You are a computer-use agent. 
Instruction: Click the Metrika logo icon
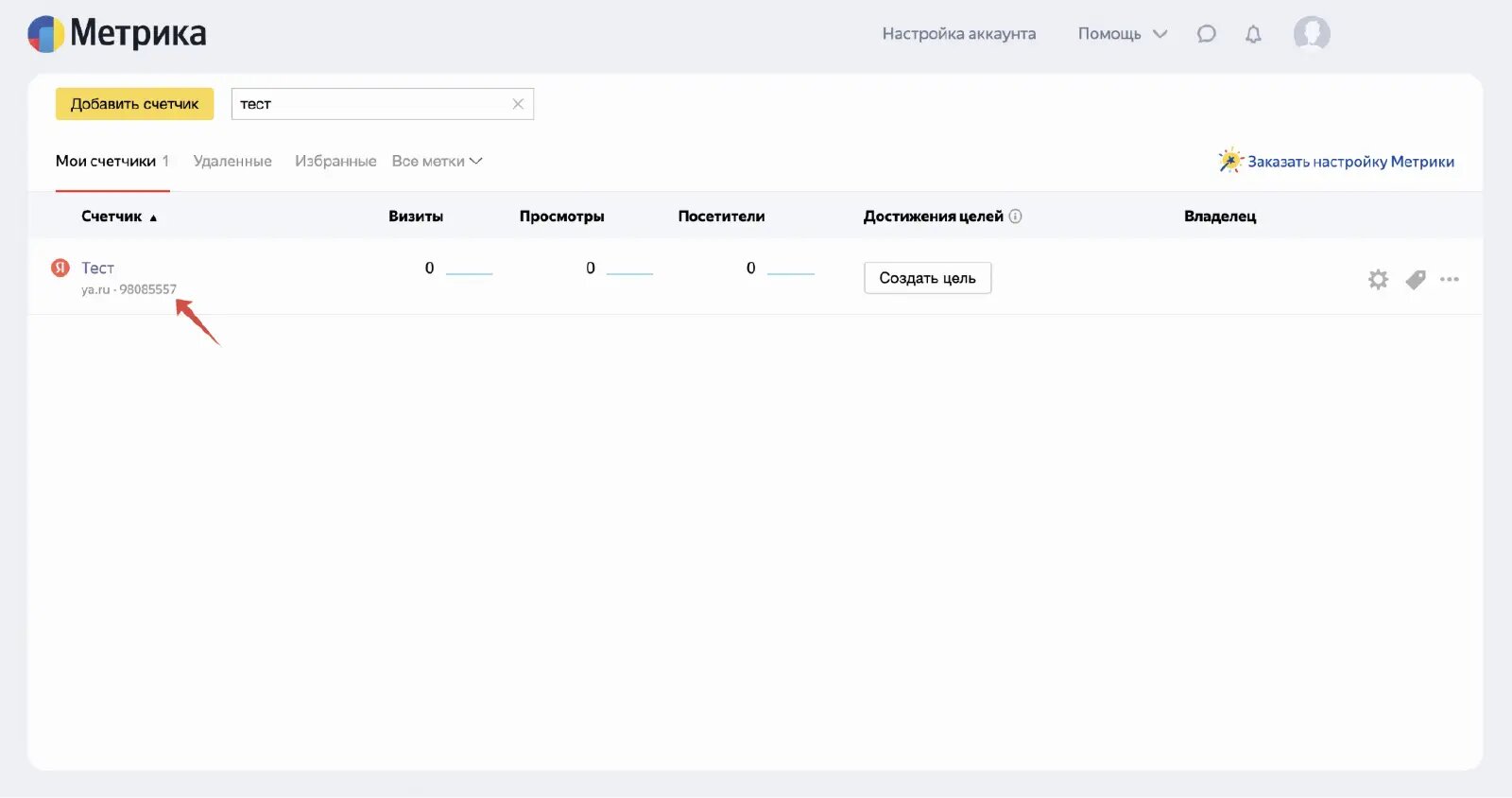(46, 34)
